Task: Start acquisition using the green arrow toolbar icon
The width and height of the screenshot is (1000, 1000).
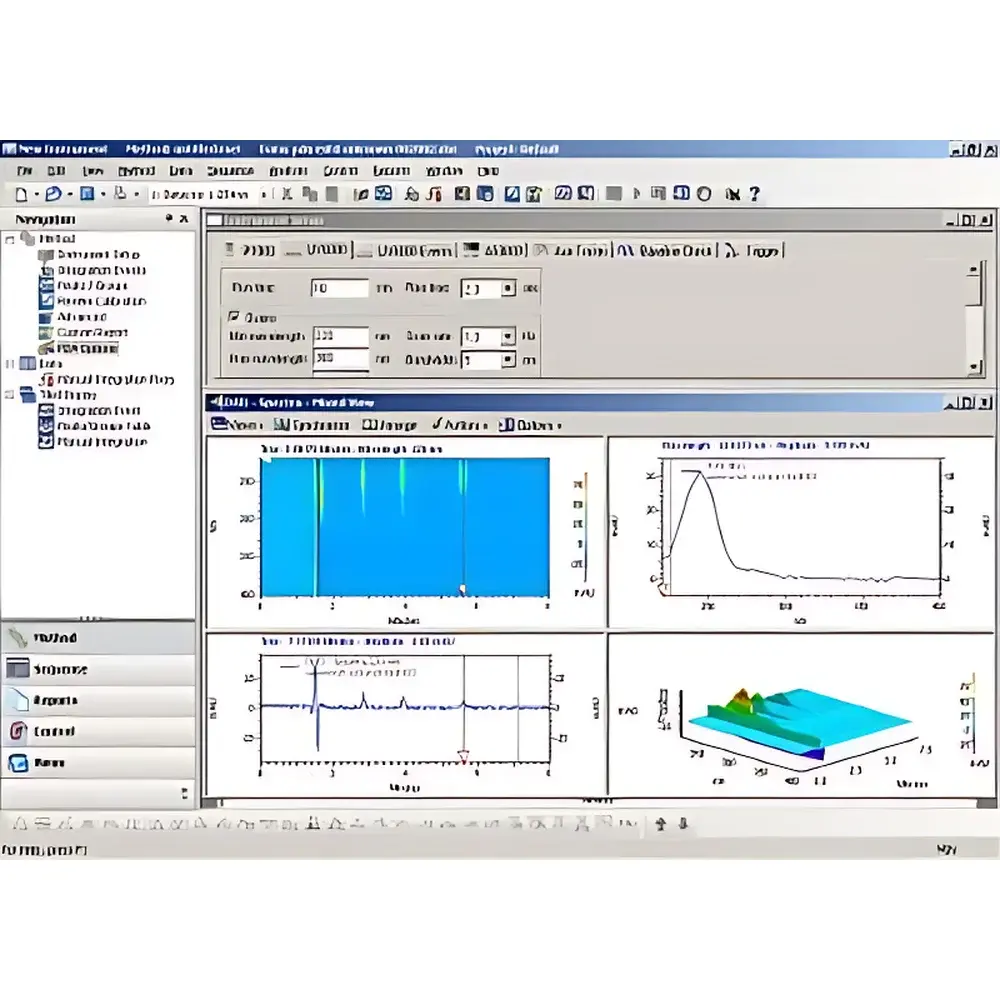Action: point(636,192)
